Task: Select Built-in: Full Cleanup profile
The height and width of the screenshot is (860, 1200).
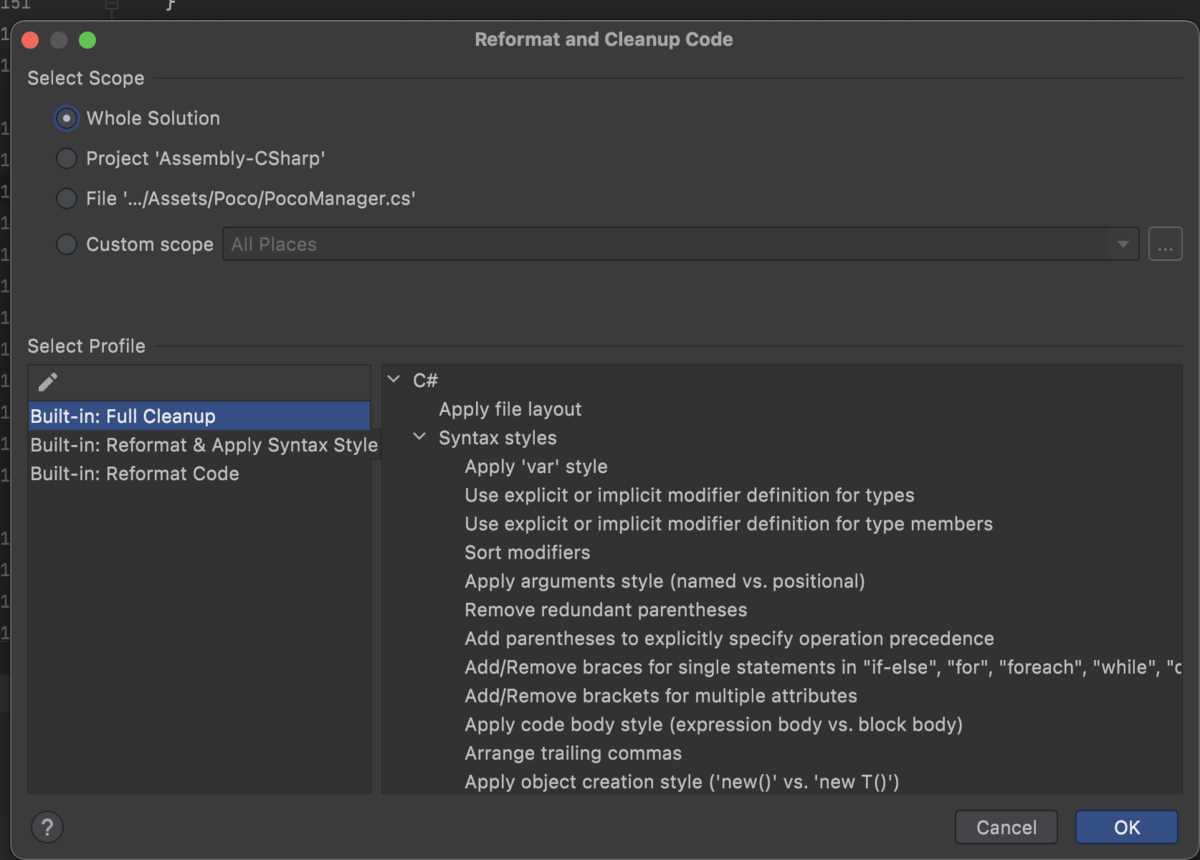Action: click(x=123, y=416)
